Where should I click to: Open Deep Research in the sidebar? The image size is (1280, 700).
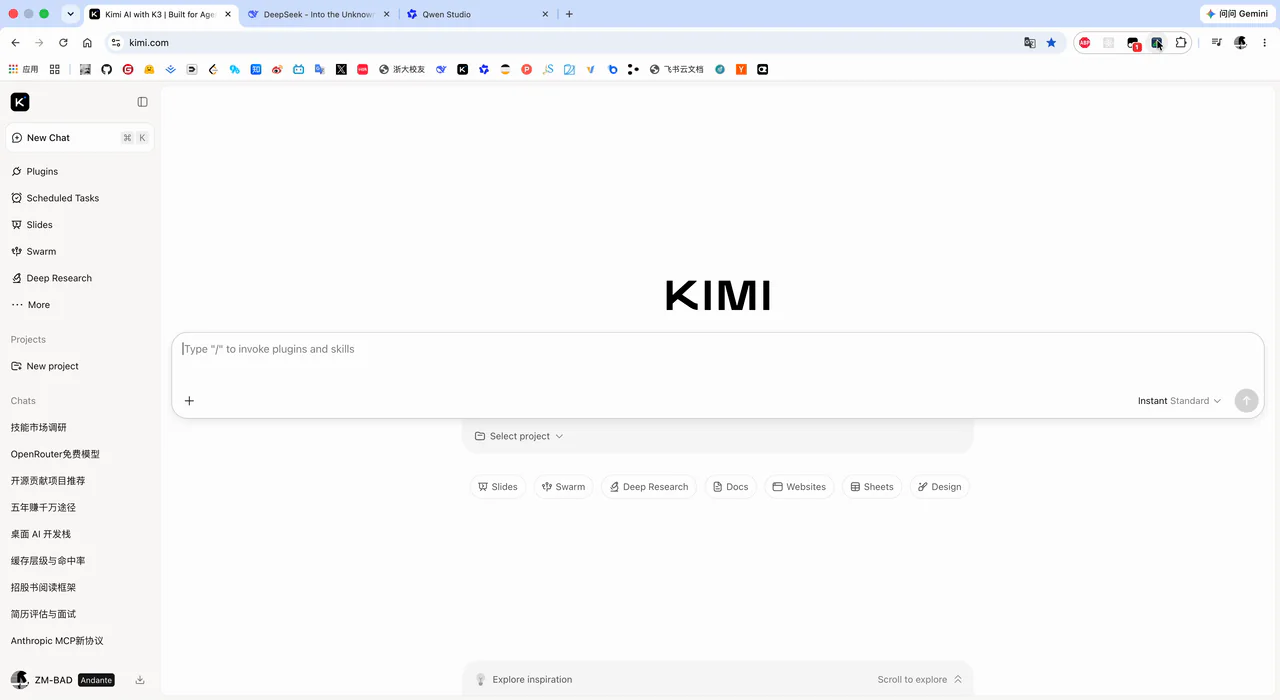point(80,278)
